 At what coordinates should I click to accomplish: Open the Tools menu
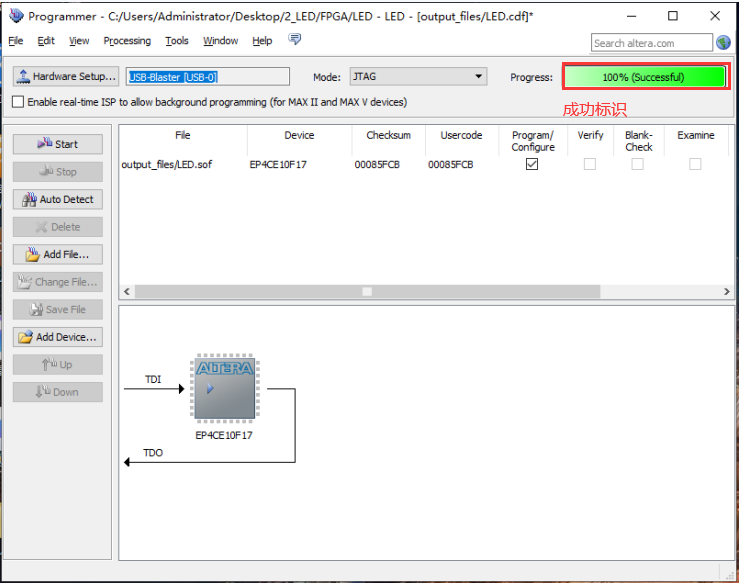(176, 41)
